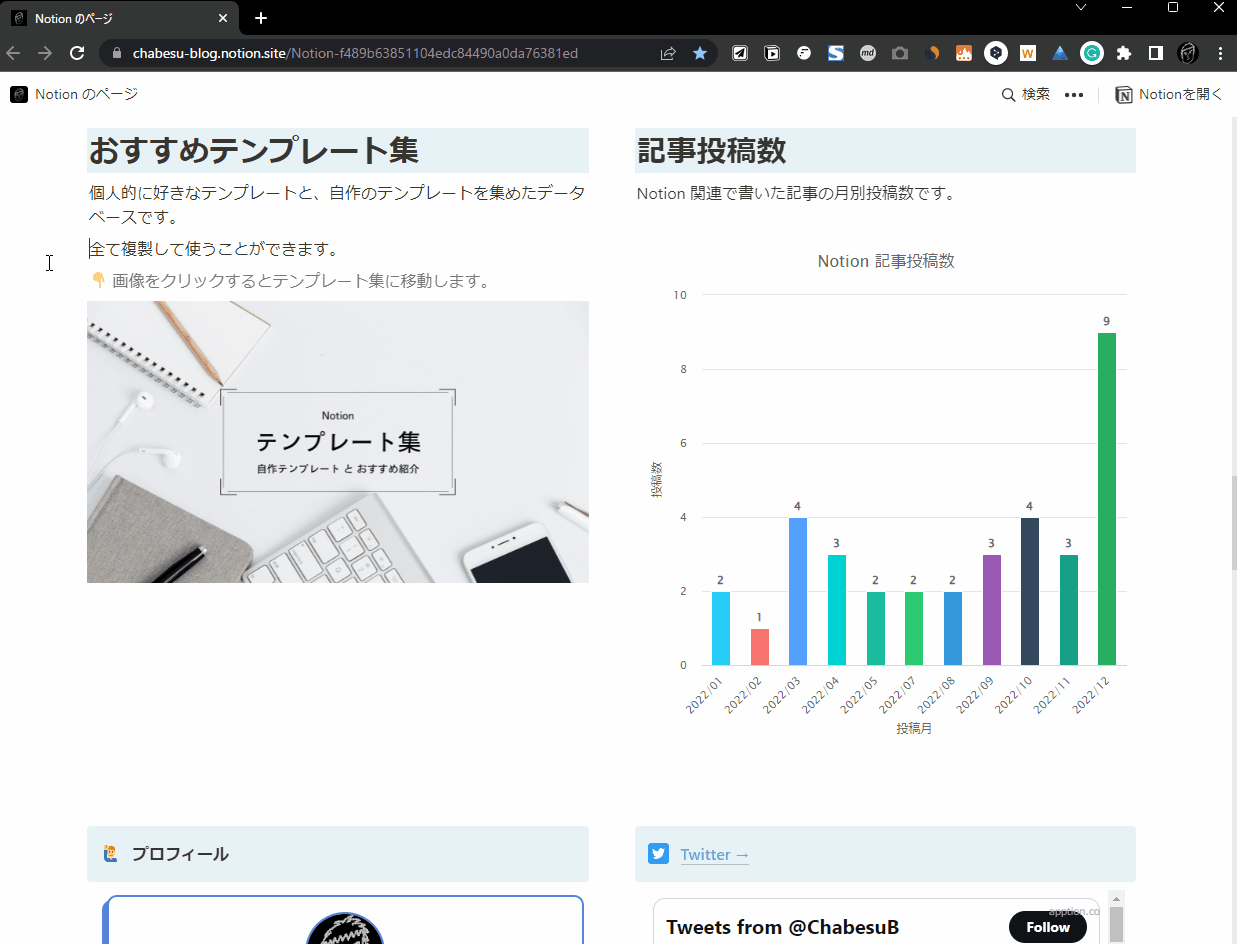Close the Notion のページ tab
1237x944 pixels.
tap(223, 18)
